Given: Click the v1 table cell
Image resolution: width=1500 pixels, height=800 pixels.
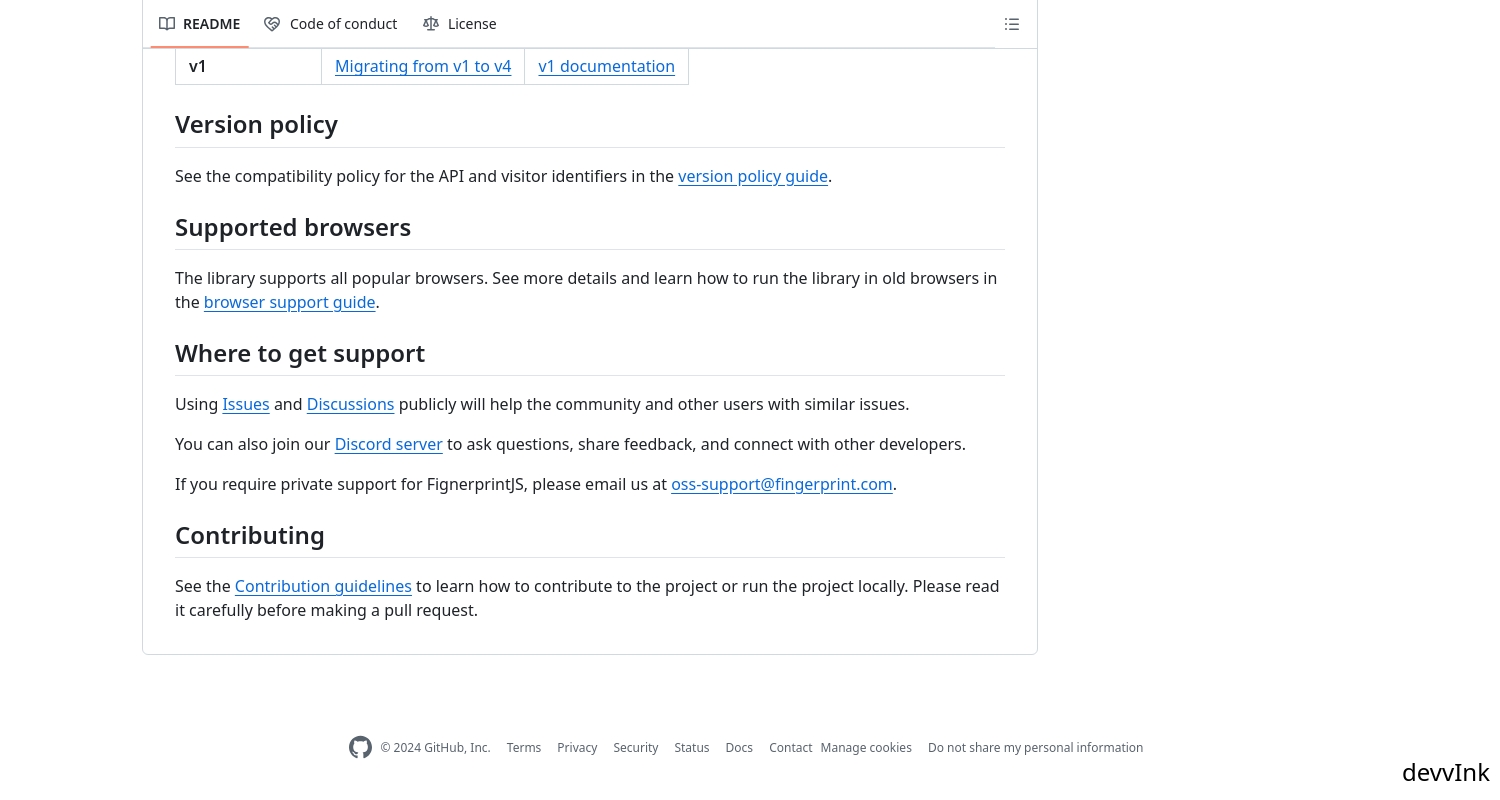Looking at the screenshot, I should click(x=248, y=66).
